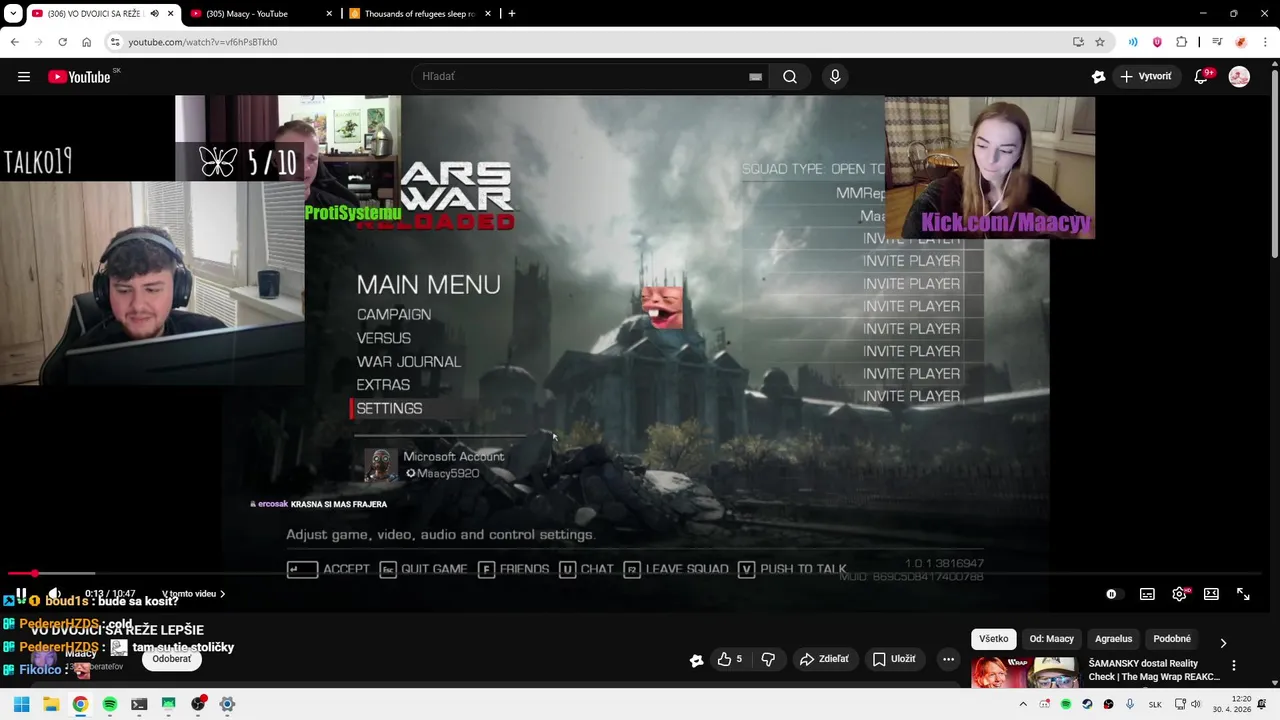Screen dimensions: 1280x720
Task: Open a new browser tab
Action: pos(512,14)
